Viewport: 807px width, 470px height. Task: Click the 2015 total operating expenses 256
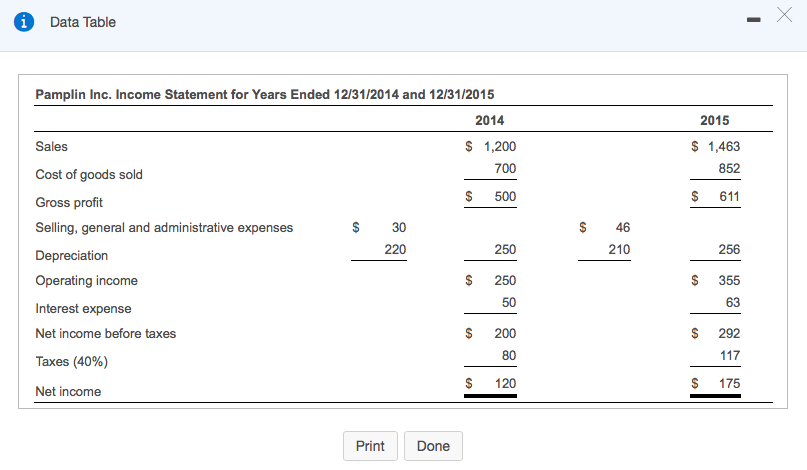(729, 250)
